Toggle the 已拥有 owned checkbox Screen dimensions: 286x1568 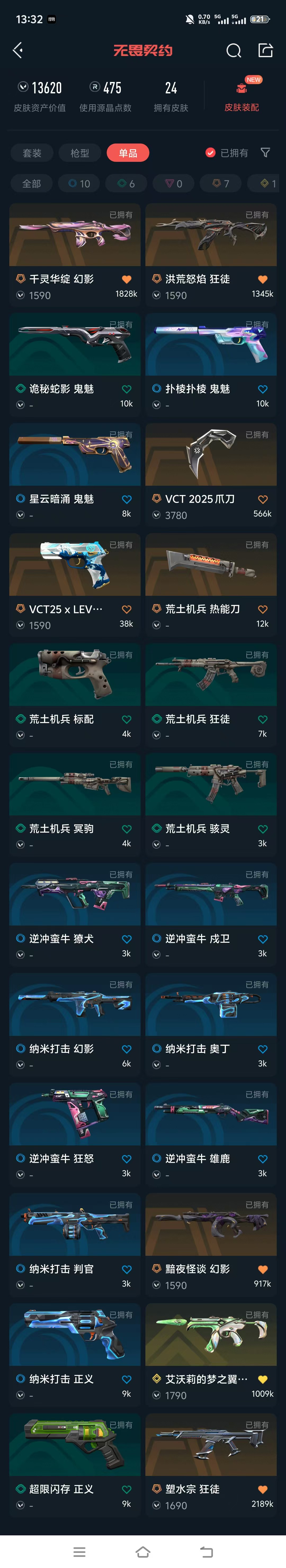(210, 153)
